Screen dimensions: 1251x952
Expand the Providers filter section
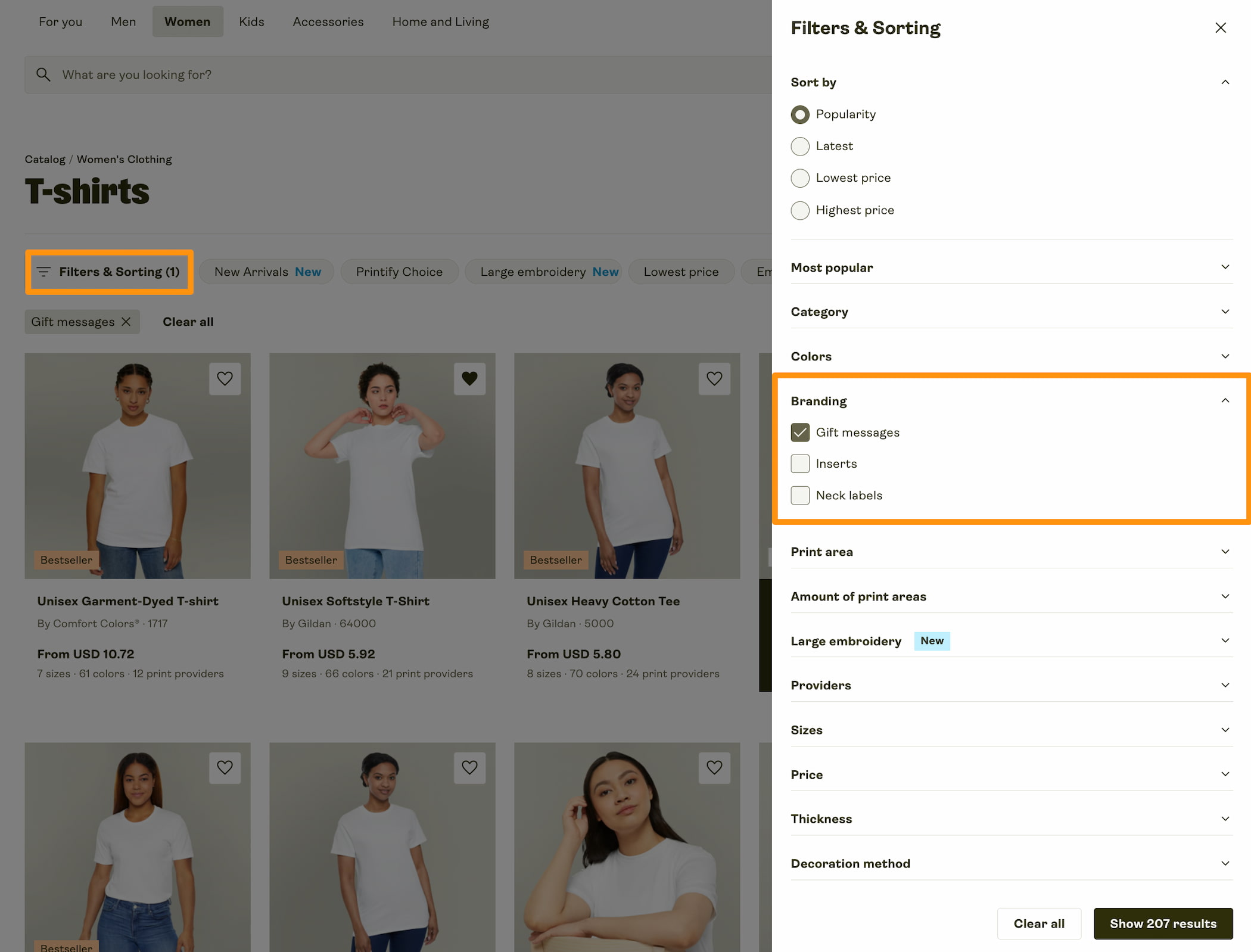click(1012, 685)
